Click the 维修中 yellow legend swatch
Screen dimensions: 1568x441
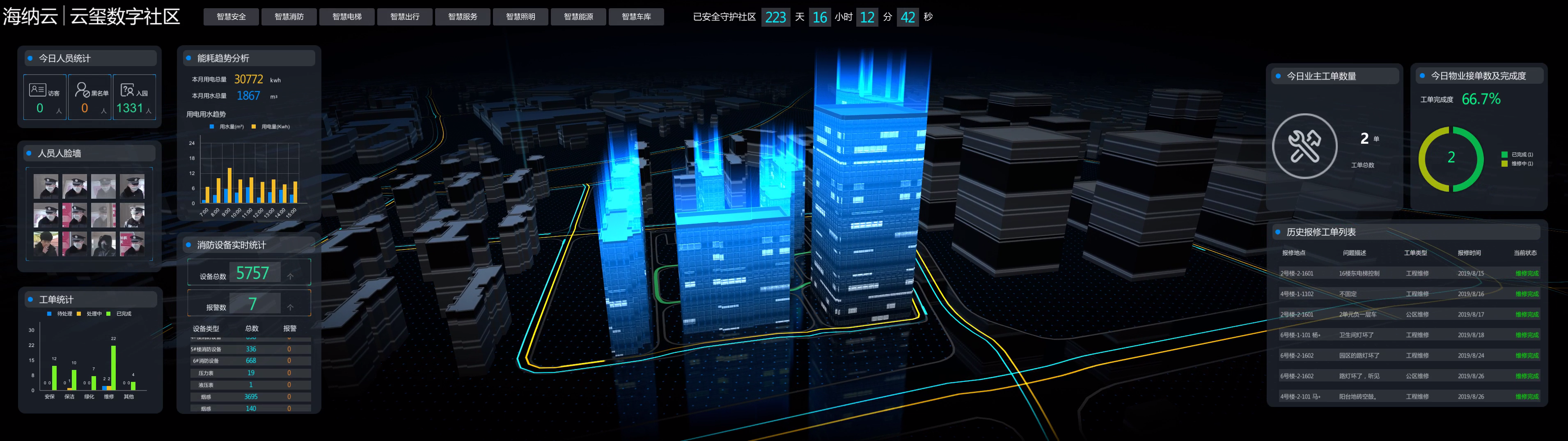[x=1504, y=164]
